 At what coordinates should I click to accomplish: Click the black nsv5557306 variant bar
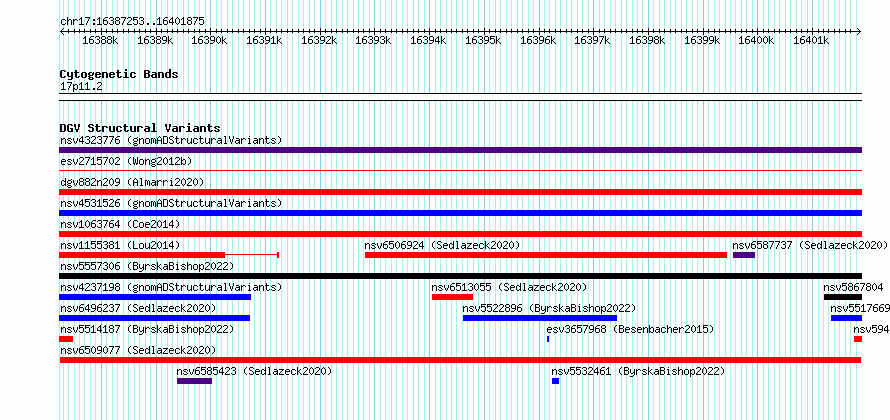(460, 276)
